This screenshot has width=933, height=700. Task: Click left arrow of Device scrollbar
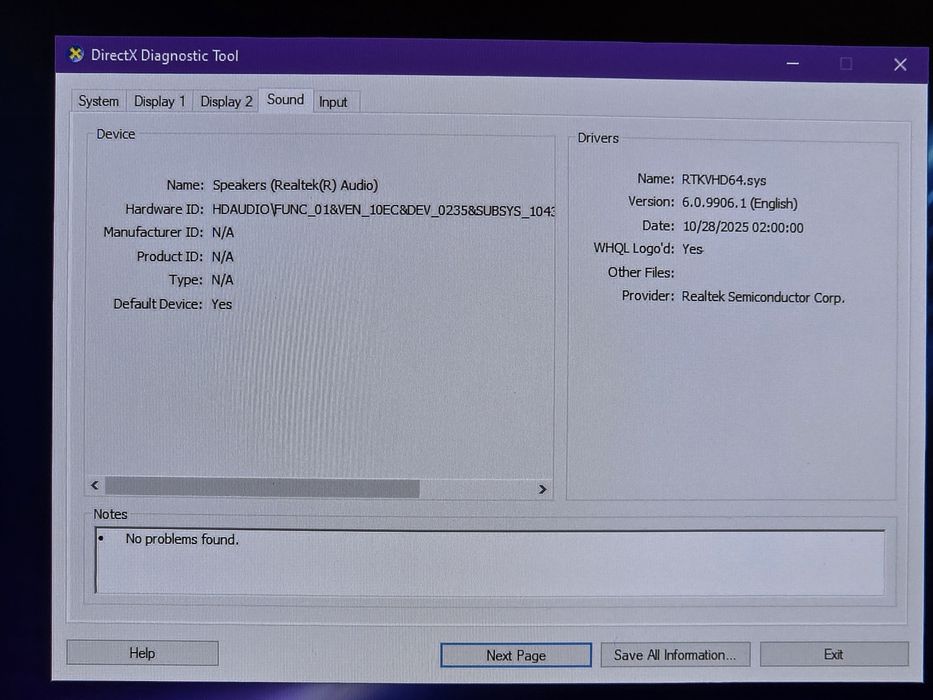[95, 485]
